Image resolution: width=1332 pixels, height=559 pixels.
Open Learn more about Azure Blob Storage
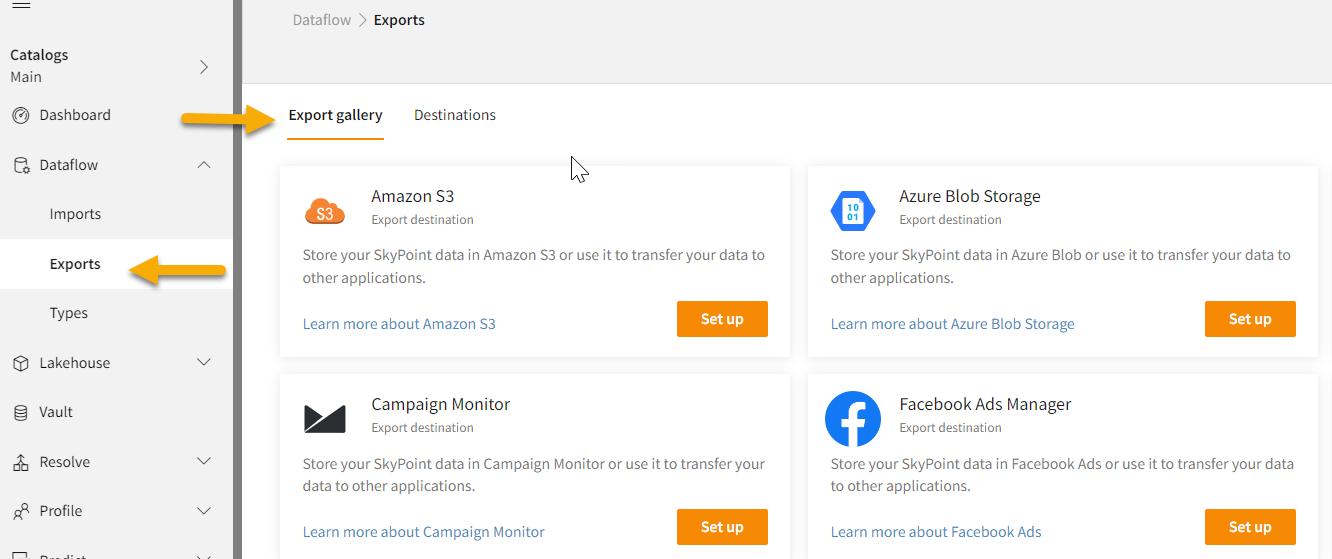pyautogui.click(x=952, y=324)
